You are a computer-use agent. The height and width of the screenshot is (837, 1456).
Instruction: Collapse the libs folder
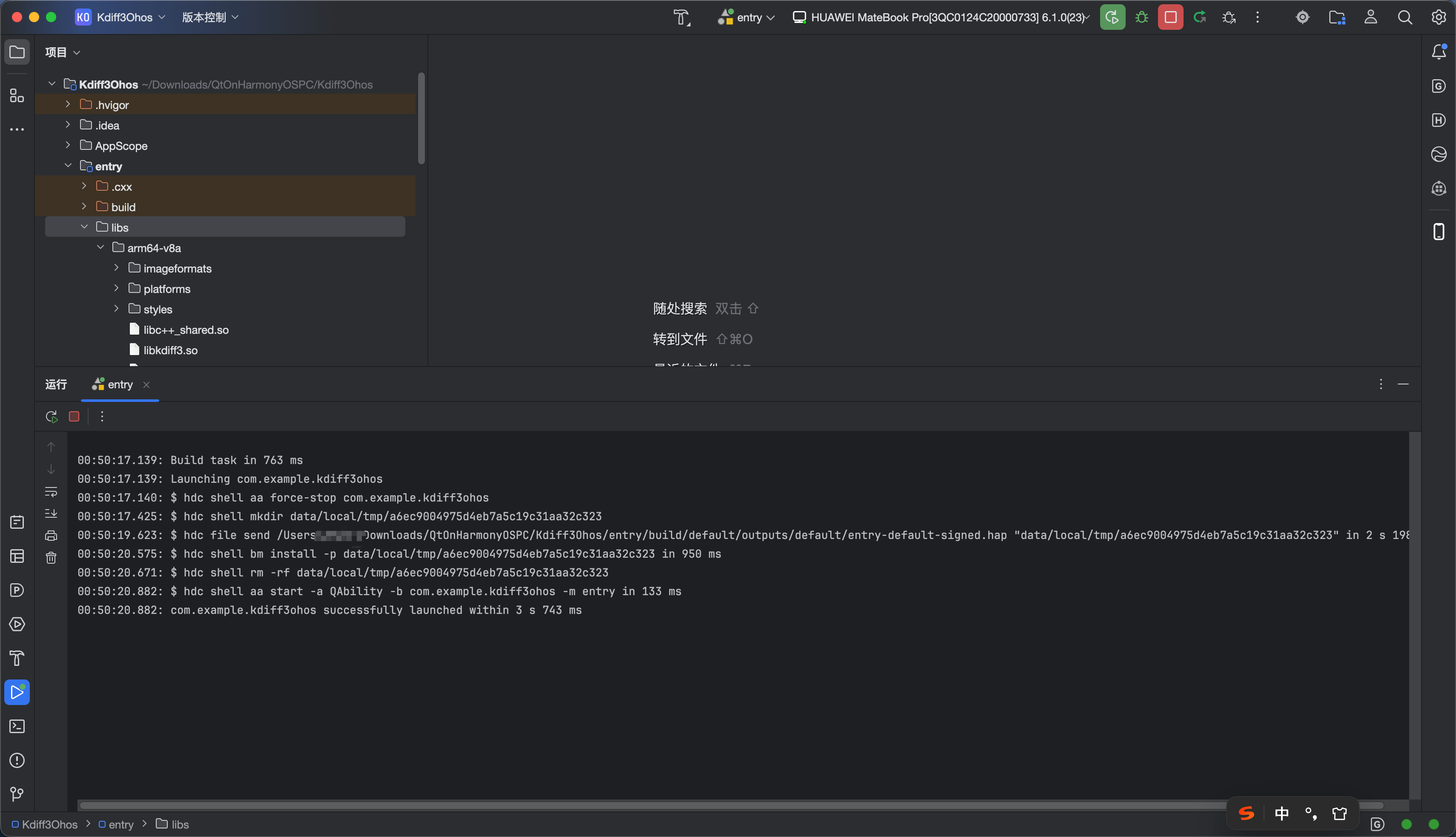pyautogui.click(x=84, y=226)
